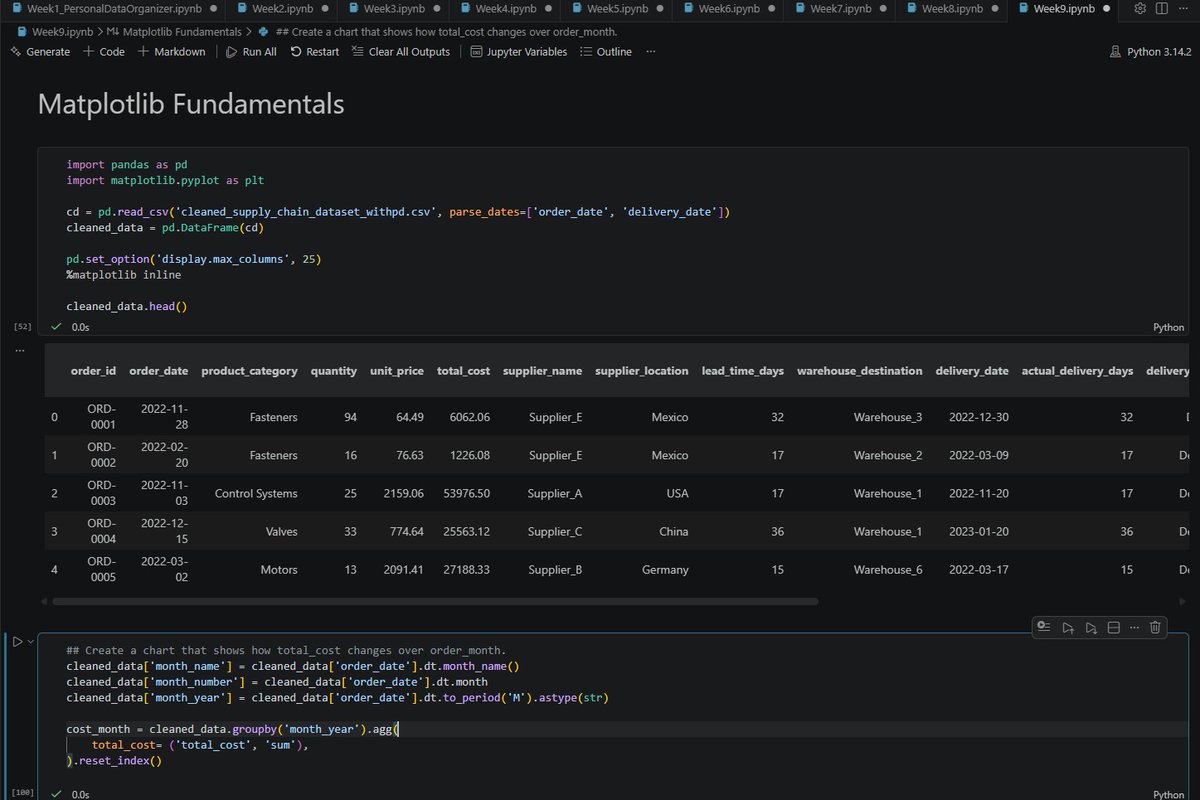Viewport: 1200px width, 800px height.
Task: Execute above cells from cell toolbar
Action: (x=1068, y=627)
